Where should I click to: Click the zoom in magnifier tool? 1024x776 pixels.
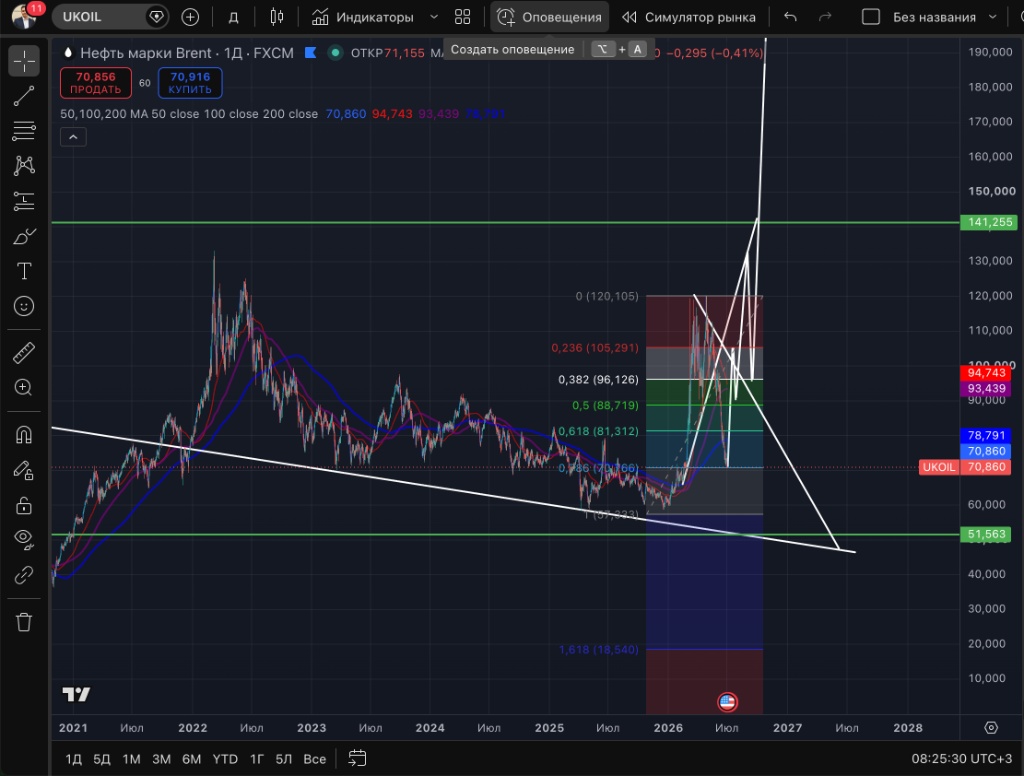click(24, 388)
